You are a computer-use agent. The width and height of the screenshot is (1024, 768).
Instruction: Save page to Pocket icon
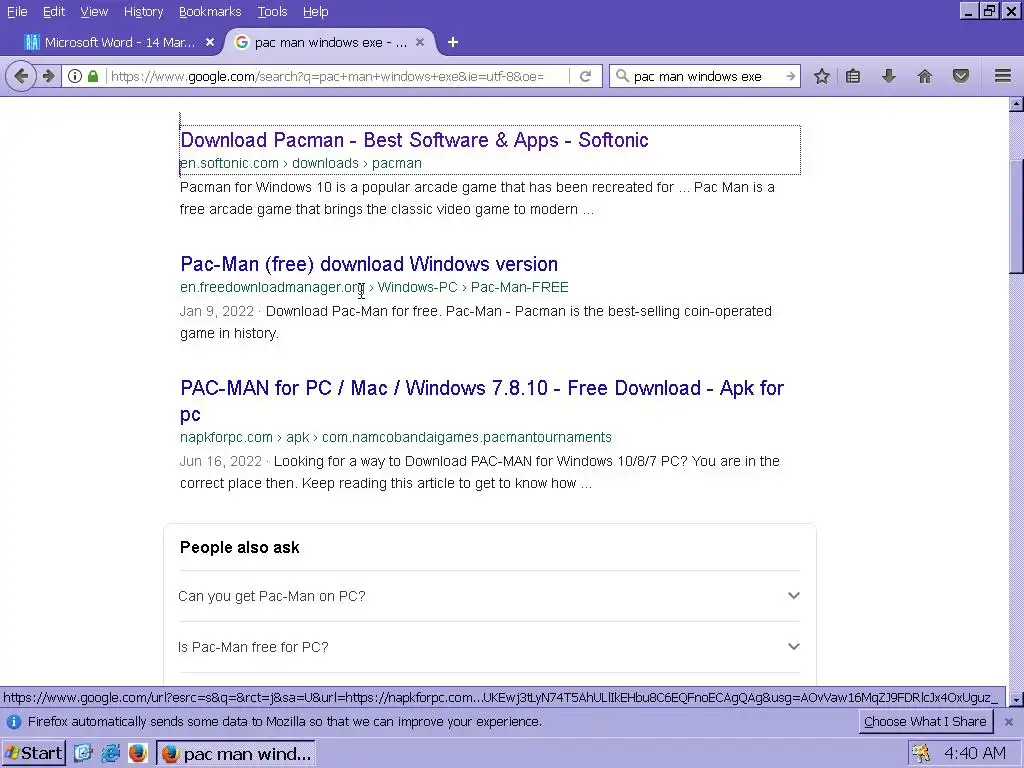point(961,76)
